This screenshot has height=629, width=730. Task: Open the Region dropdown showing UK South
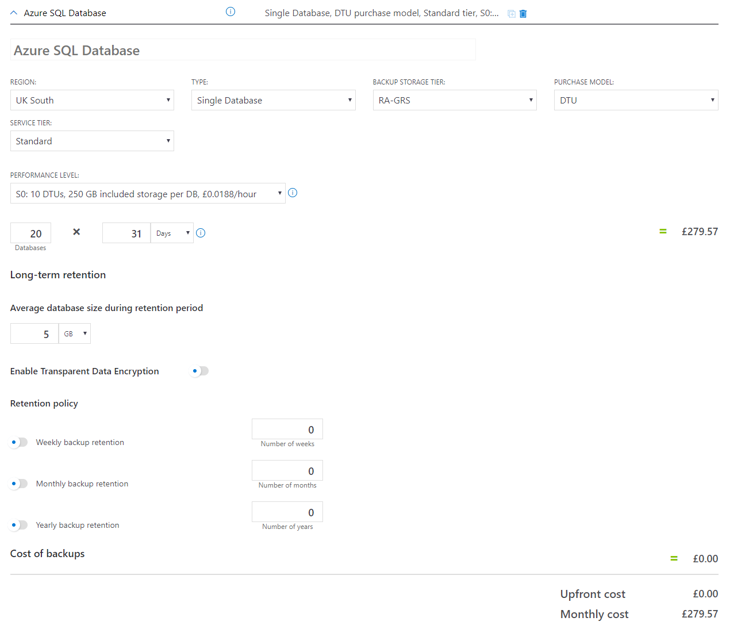pyautogui.click(x=92, y=100)
